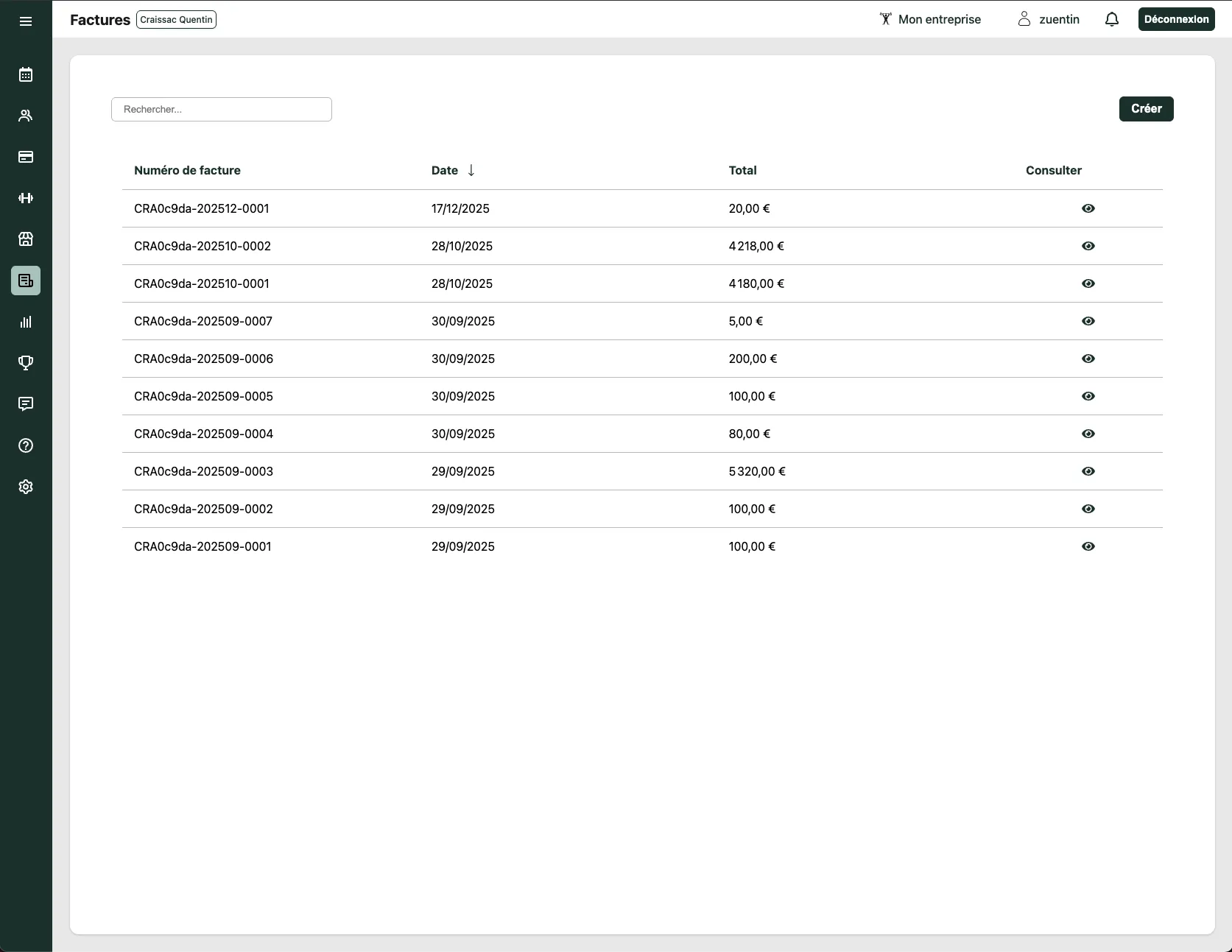View invoice CRA0c9da-202512-0001 with eye icon
Viewport: 1232px width, 952px height.
point(1088,208)
